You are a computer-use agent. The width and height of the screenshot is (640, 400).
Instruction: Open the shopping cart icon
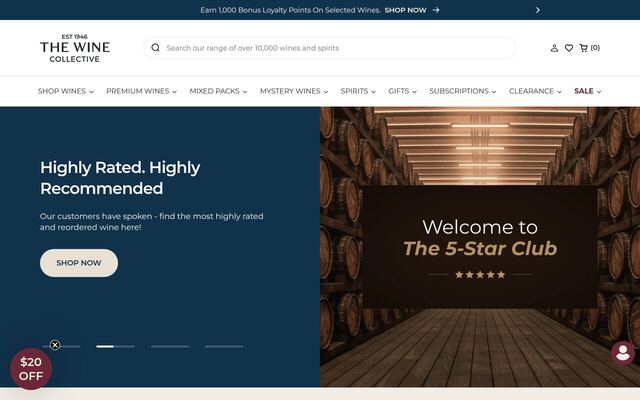[583, 48]
